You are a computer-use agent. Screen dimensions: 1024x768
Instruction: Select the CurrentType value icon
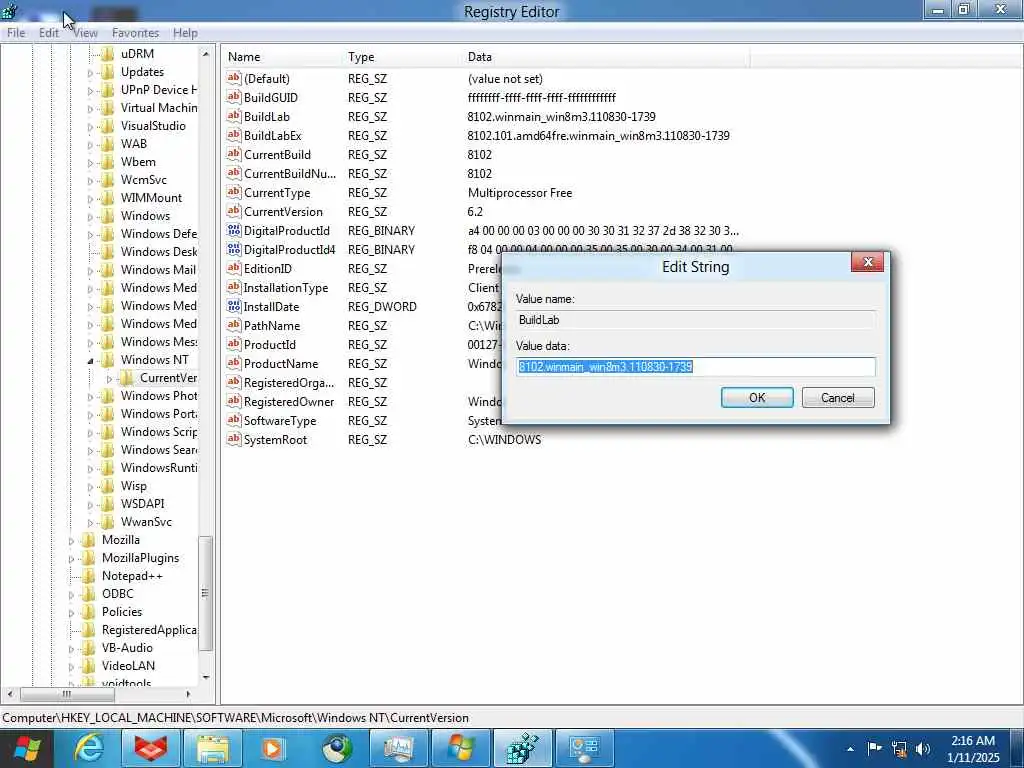234,192
